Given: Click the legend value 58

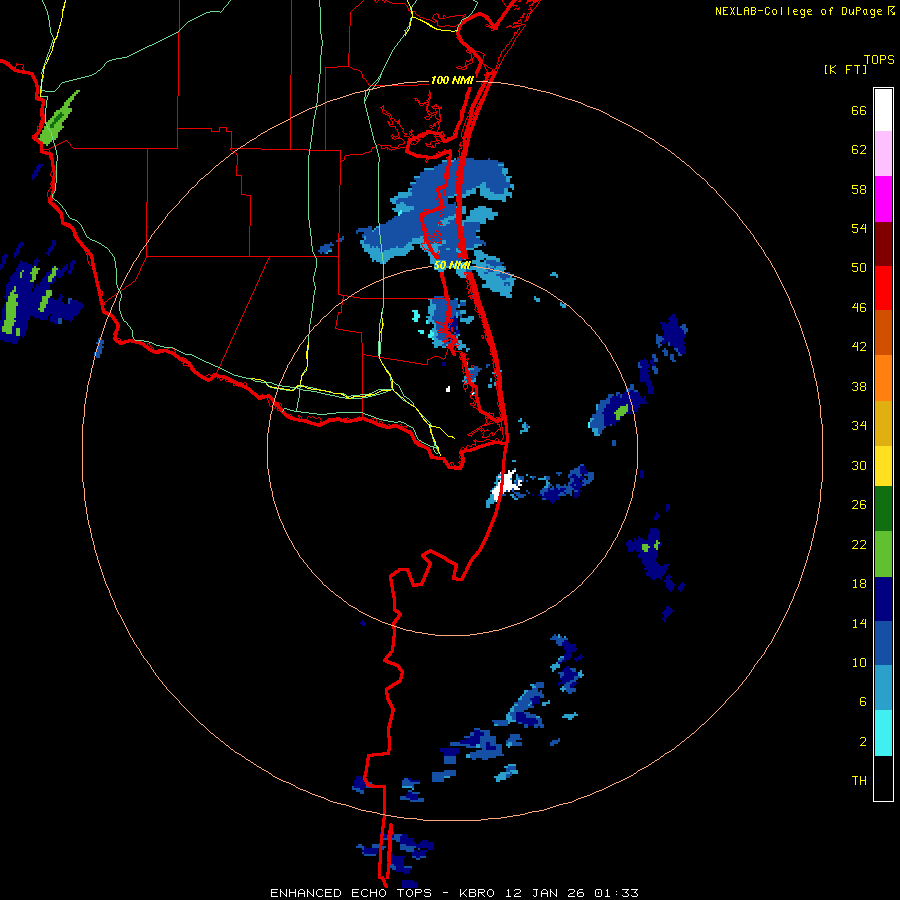Looking at the screenshot, I should coord(859,189).
